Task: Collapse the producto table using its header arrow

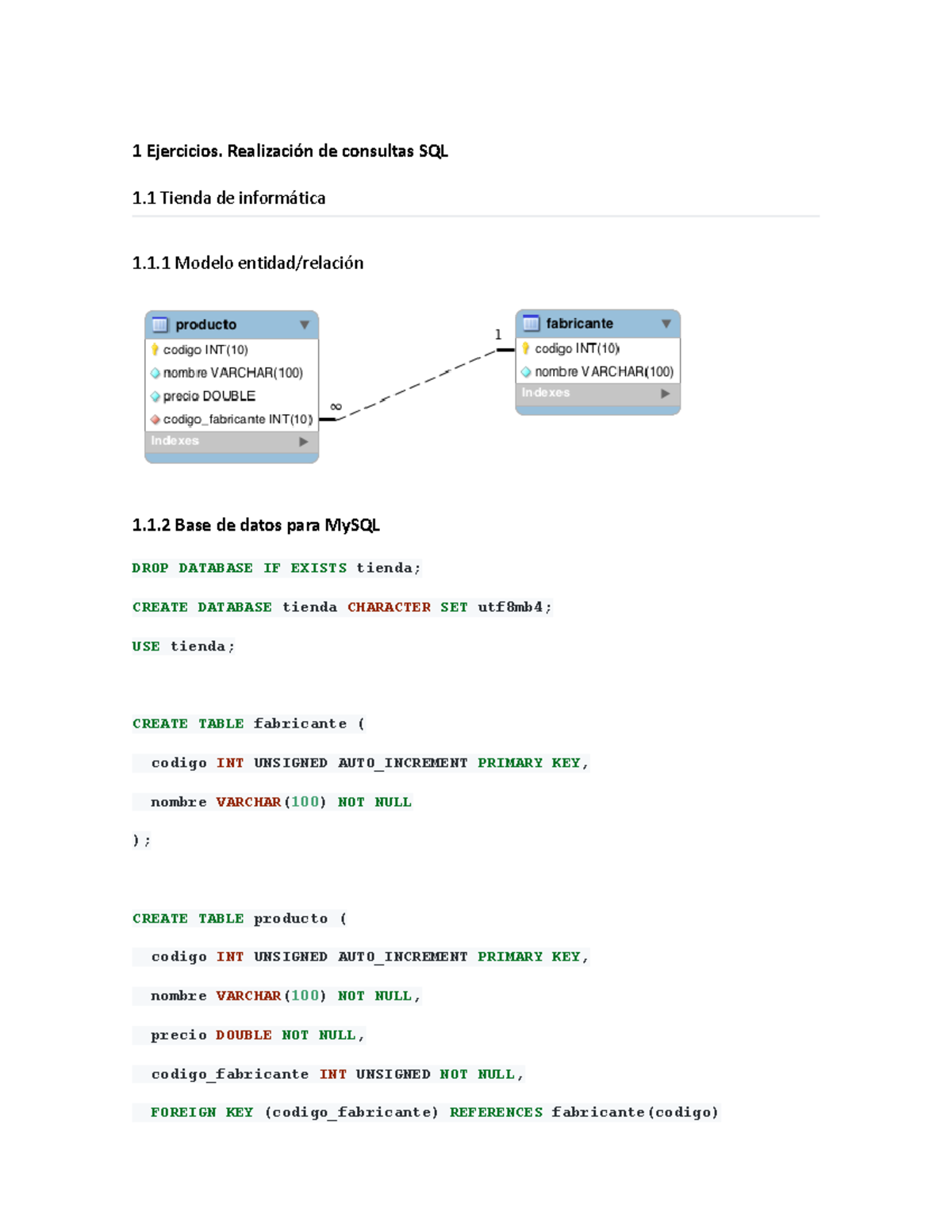Action: [x=304, y=324]
